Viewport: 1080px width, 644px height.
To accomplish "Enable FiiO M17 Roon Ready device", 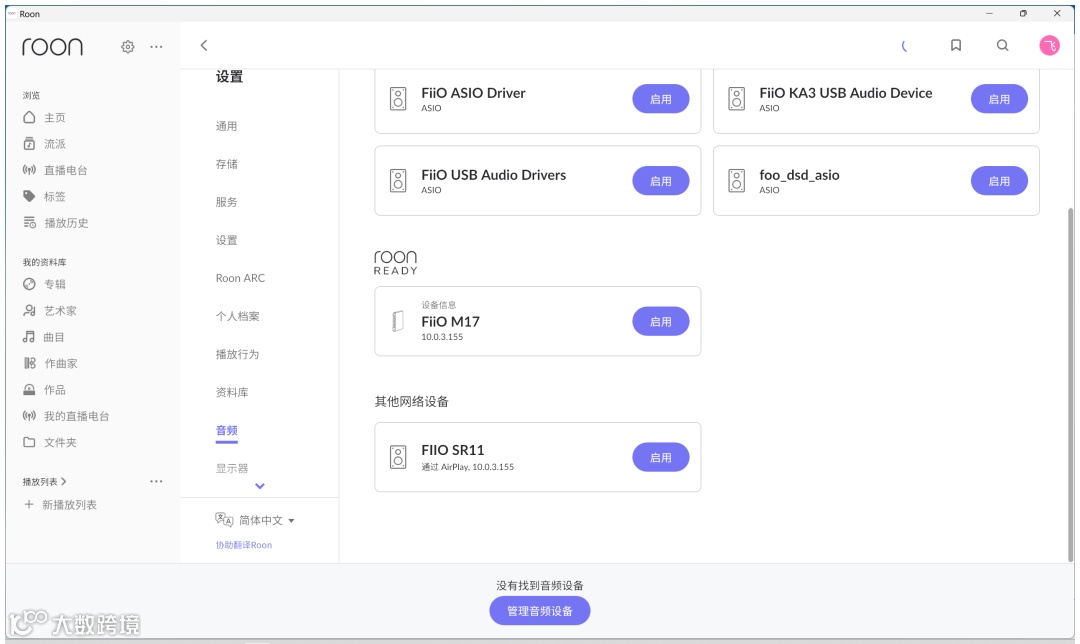I will [661, 322].
